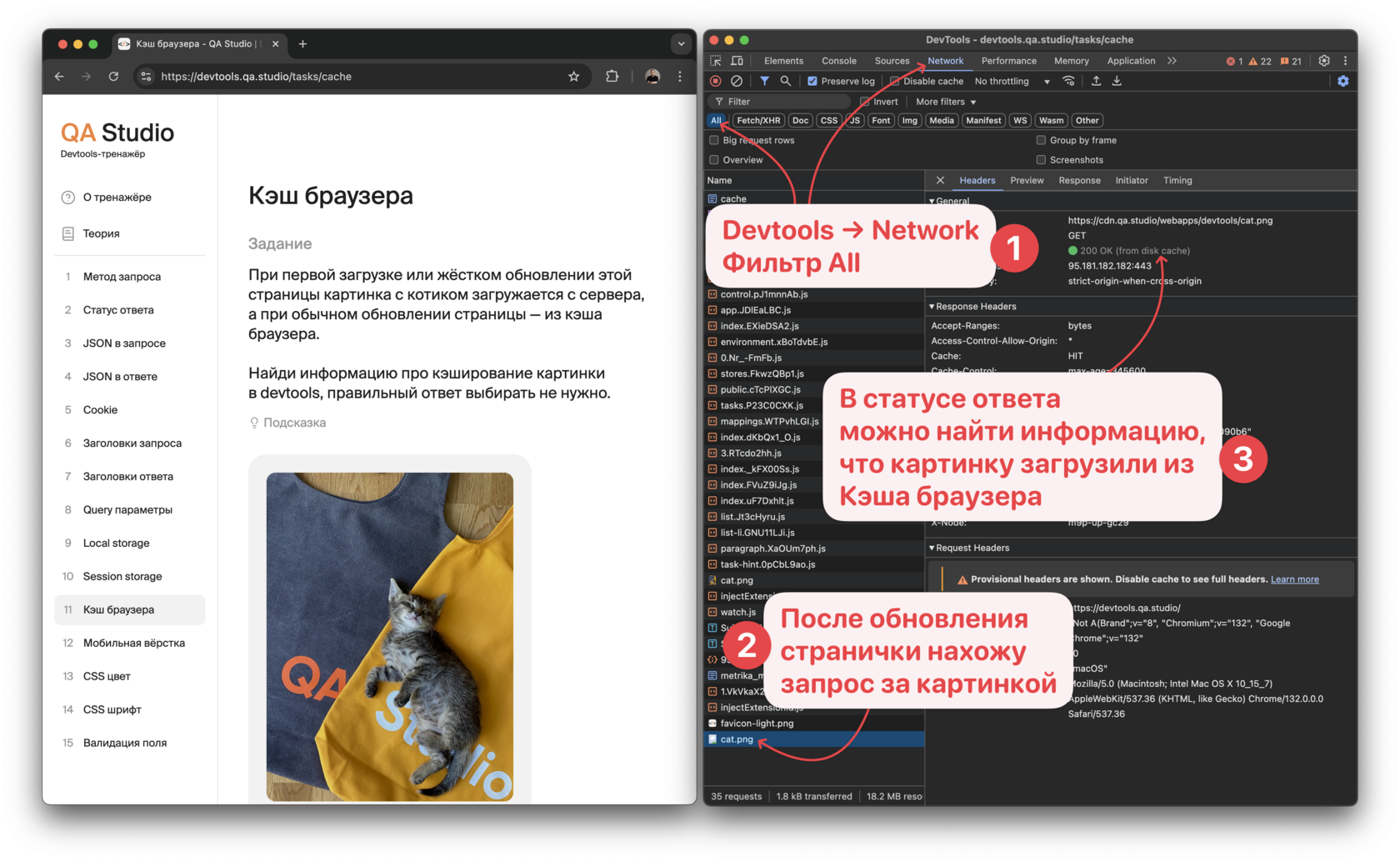Switch to the Console tab
This screenshot has height=862, width=1400.
point(838,61)
